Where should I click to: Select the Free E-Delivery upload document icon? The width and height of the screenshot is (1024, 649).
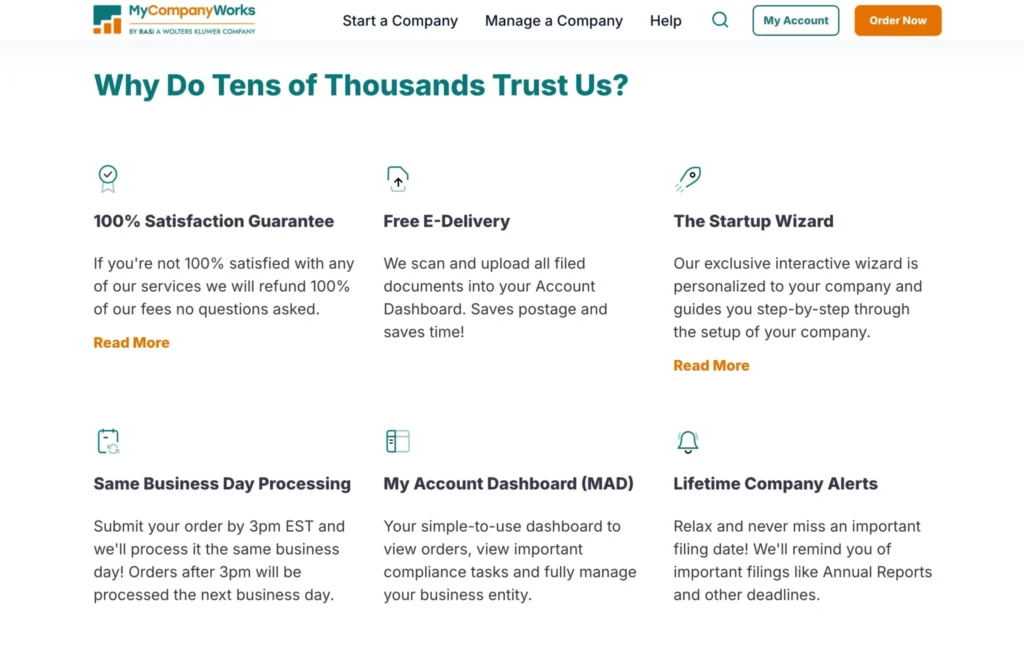click(x=397, y=178)
